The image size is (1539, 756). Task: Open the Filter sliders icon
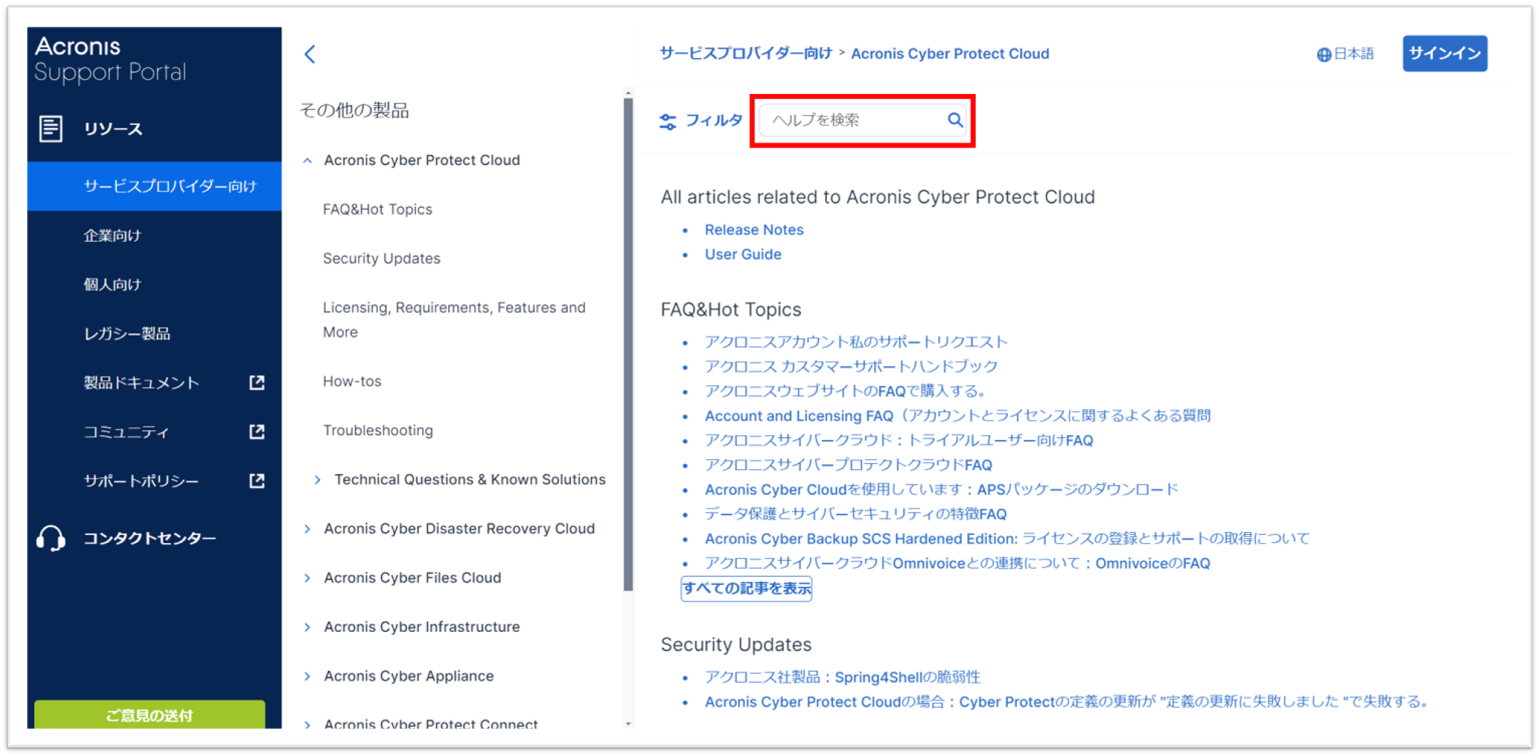(668, 122)
